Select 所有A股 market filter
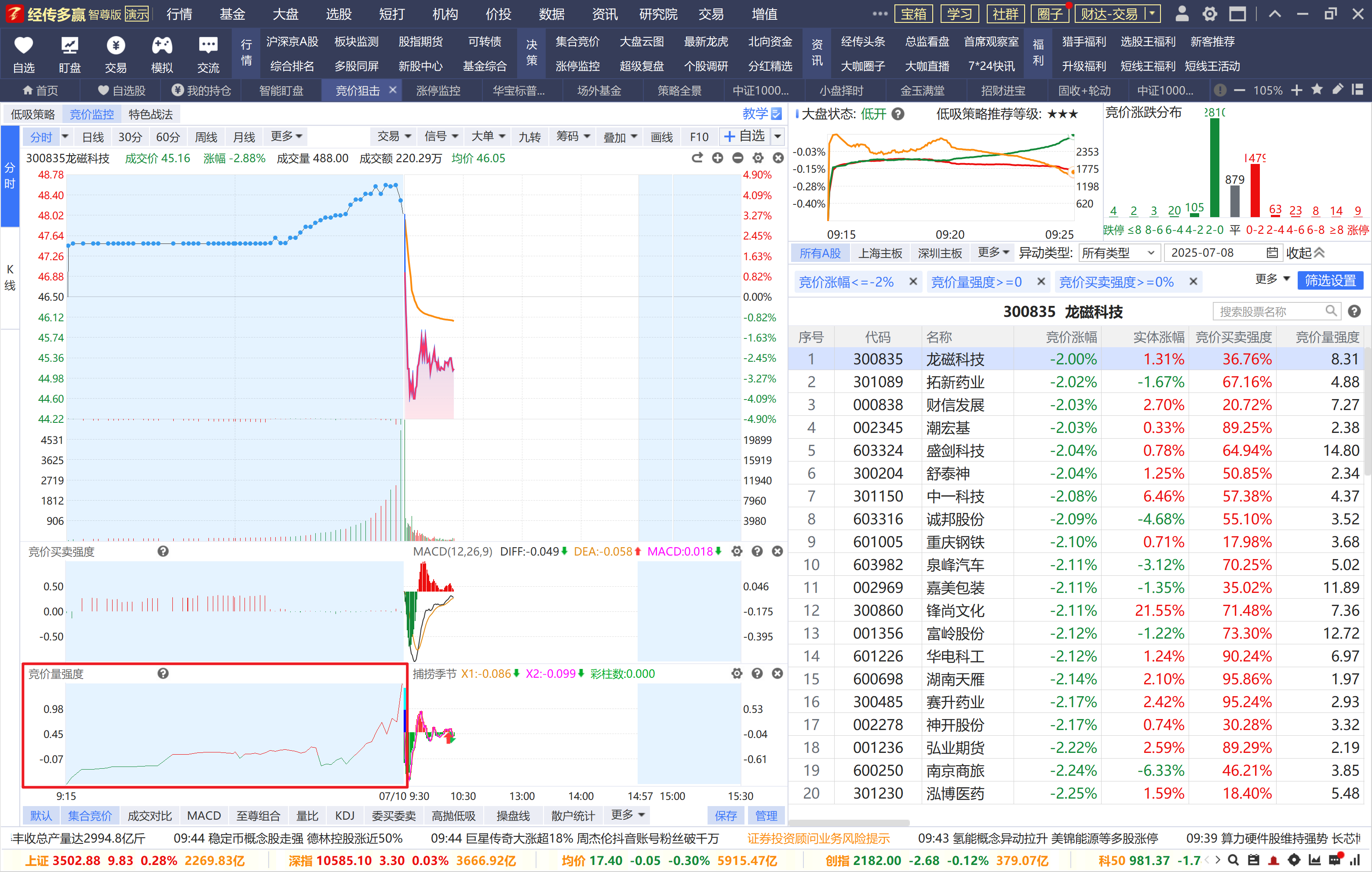The image size is (1372, 872). tap(820, 253)
